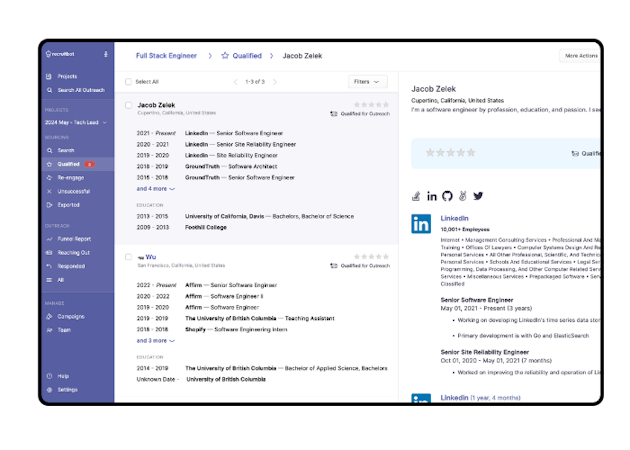Click the University of California, Davis entry
Viewport: 630px width, 450px height.
(269, 216)
